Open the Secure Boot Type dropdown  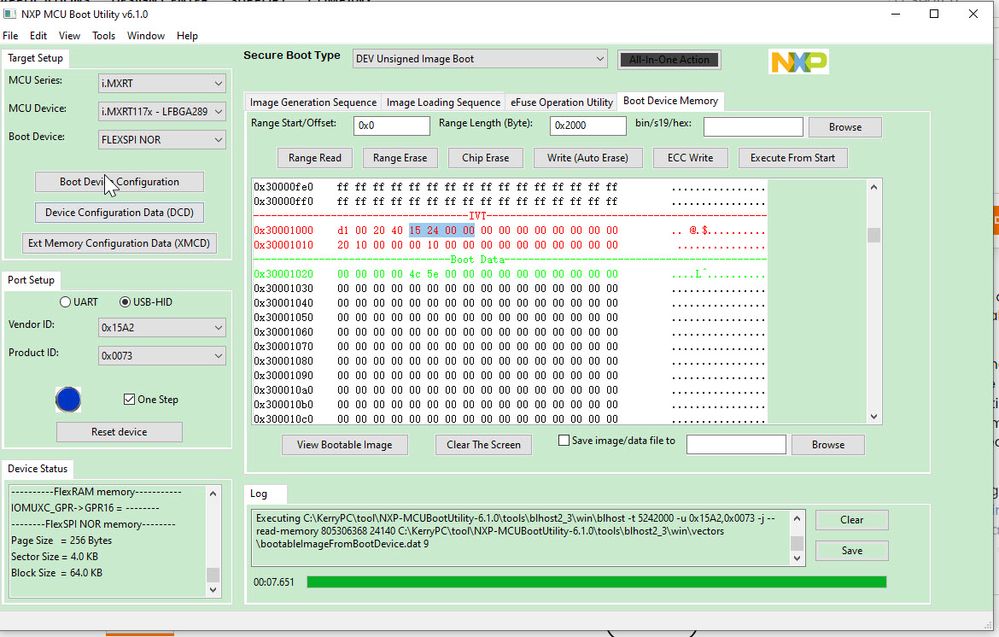point(480,59)
